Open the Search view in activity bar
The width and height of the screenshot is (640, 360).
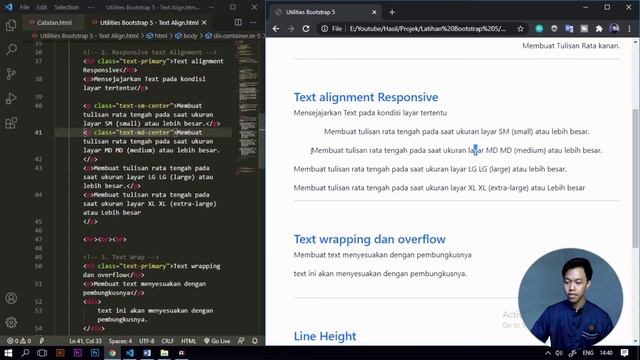pos(11,49)
